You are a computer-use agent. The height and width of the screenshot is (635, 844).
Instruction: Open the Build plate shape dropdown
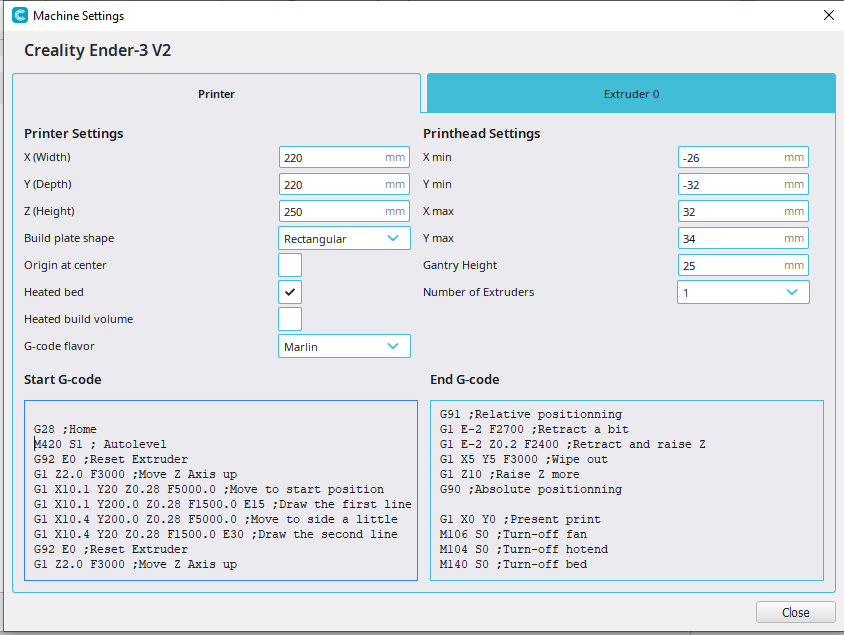[344, 238]
